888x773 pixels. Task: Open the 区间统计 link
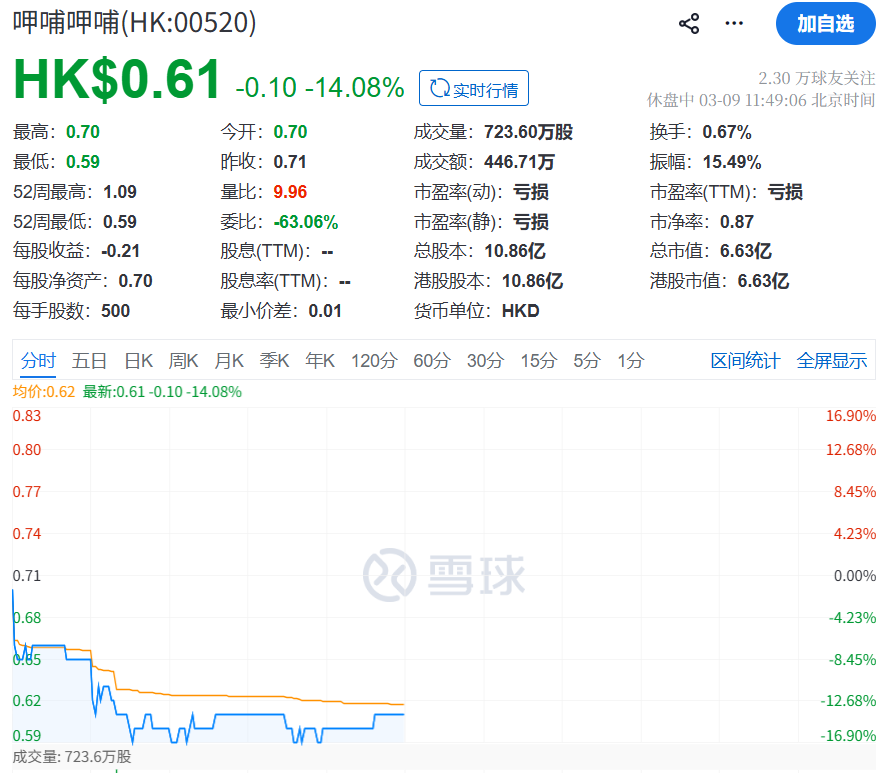[x=745, y=361]
